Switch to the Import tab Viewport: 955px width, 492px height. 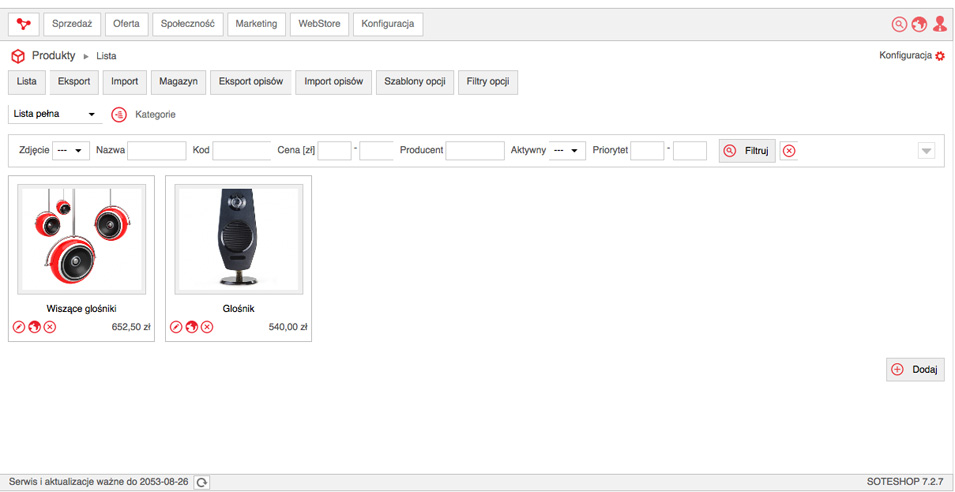(125, 82)
